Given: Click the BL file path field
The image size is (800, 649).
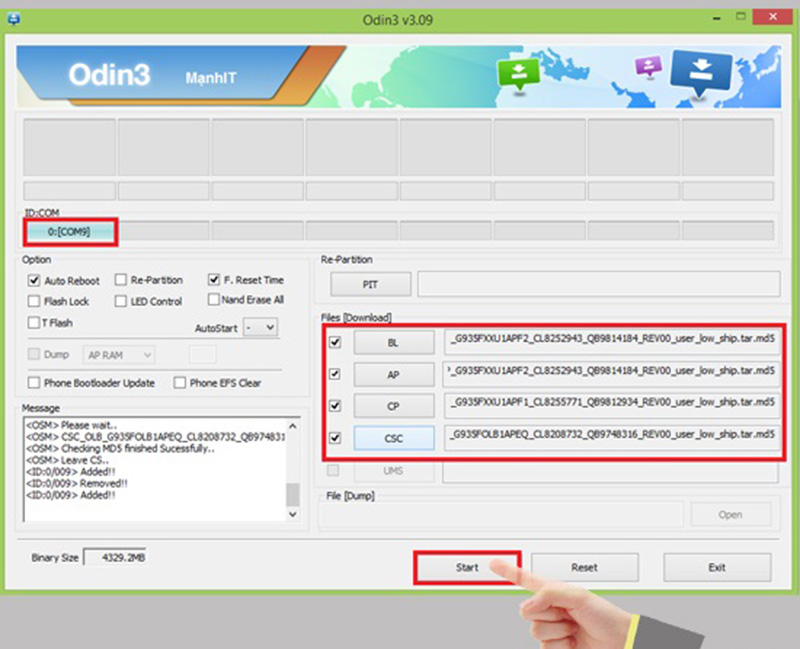Looking at the screenshot, I should pos(612,341).
